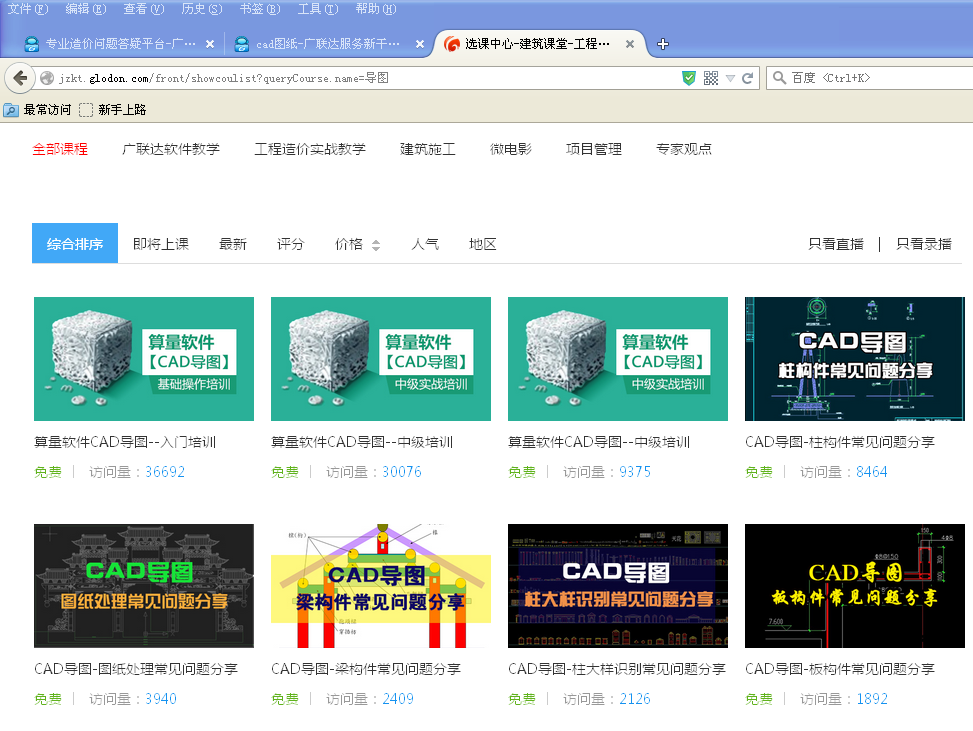Open the 柱大样识别常见问题分享 thumbnail
The image size is (973, 731).
[x=618, y=586]
